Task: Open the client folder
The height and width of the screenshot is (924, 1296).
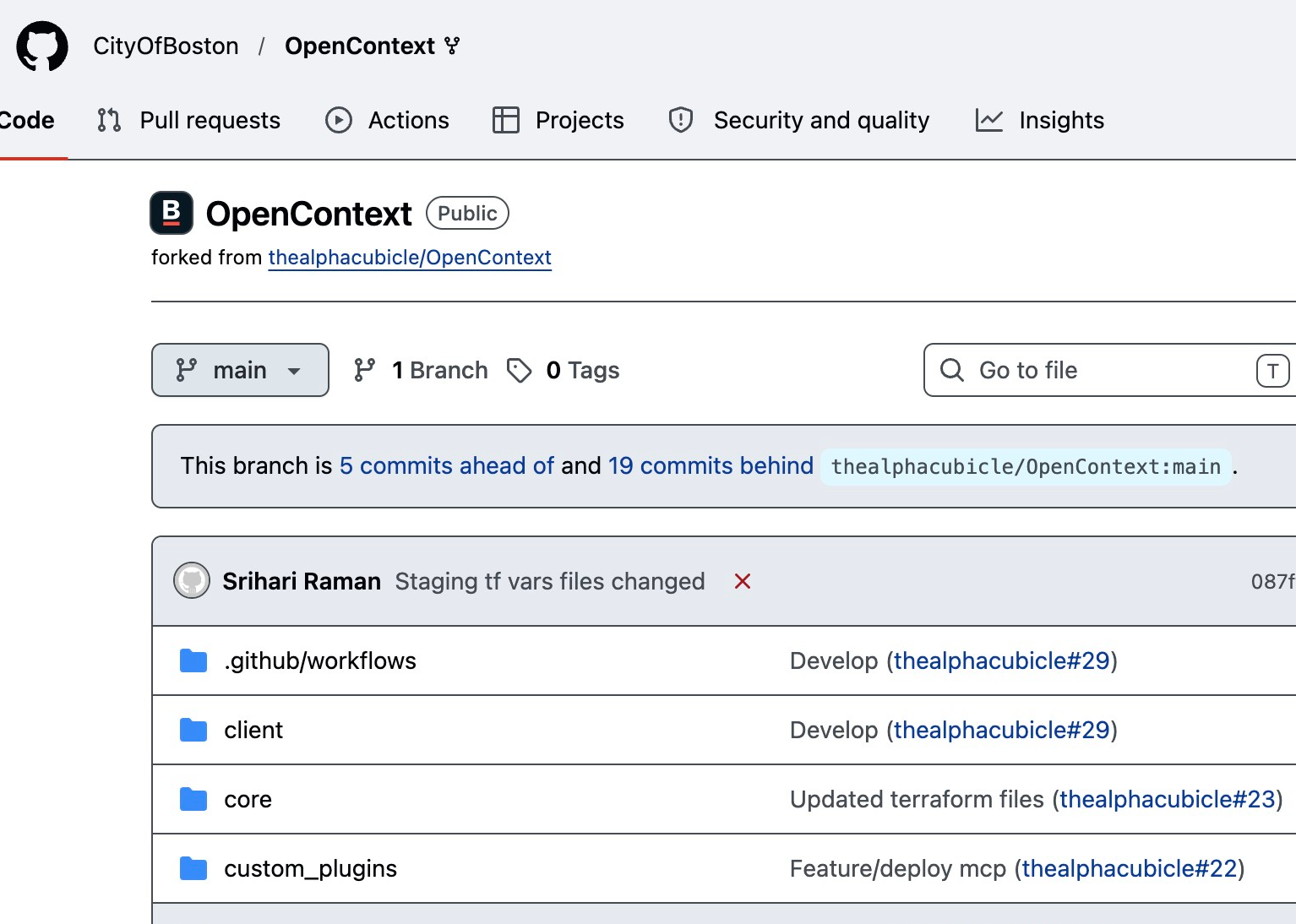Action: point(253,730)
